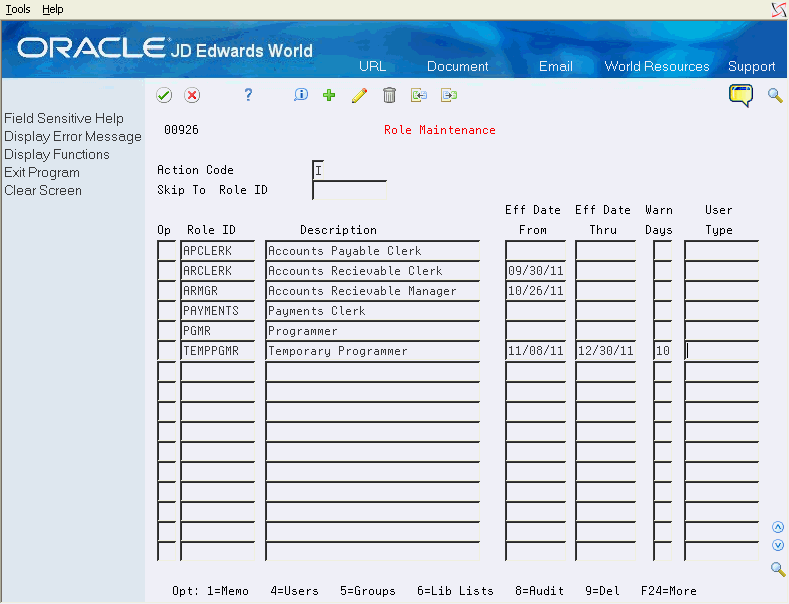
Task: Click the PGMR Role ID cell
Action: [x=217, y=331]
